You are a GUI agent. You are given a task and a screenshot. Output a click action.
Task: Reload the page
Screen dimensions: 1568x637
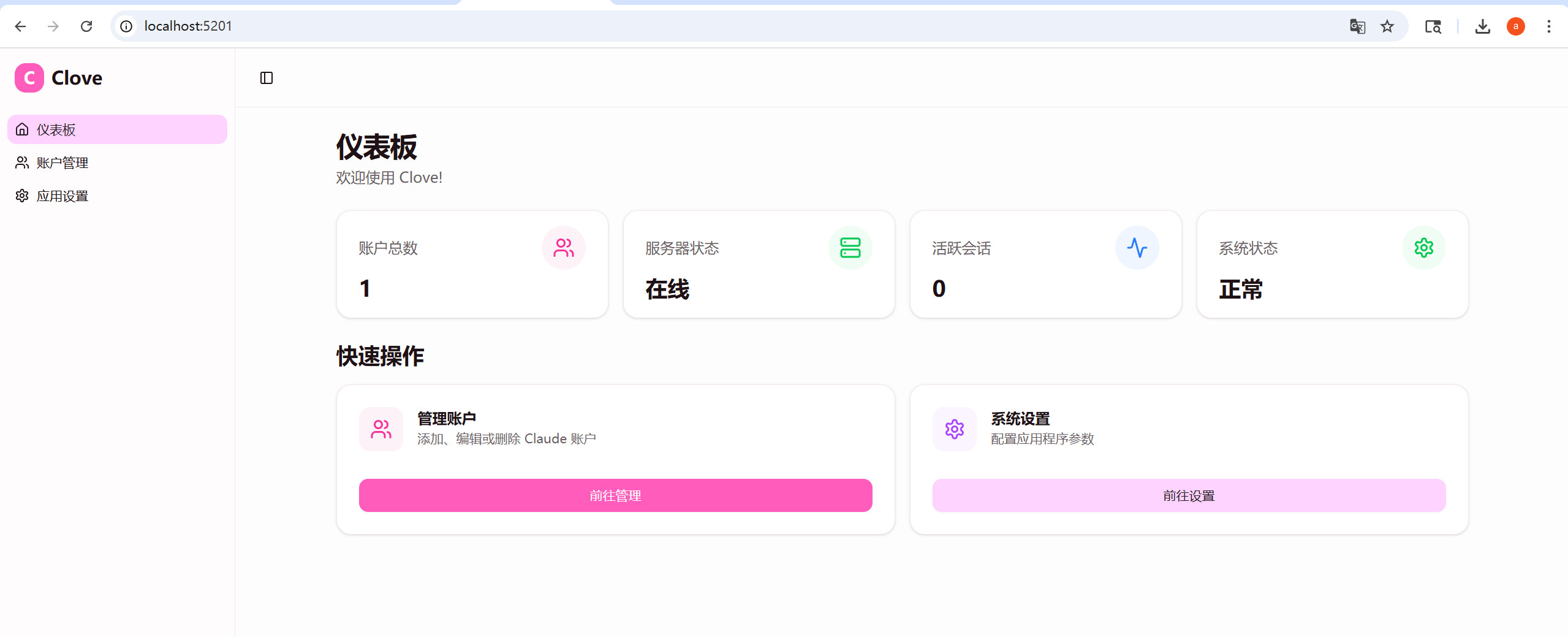point(86,26)
